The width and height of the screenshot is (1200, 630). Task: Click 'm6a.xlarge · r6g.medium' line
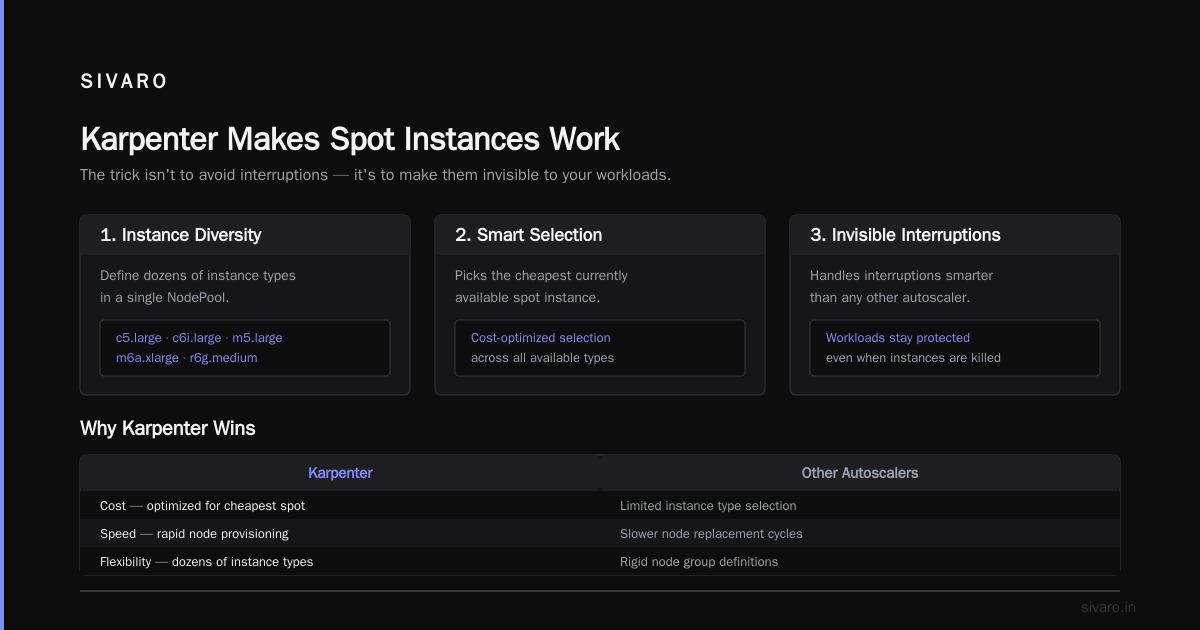coord(186,358)
